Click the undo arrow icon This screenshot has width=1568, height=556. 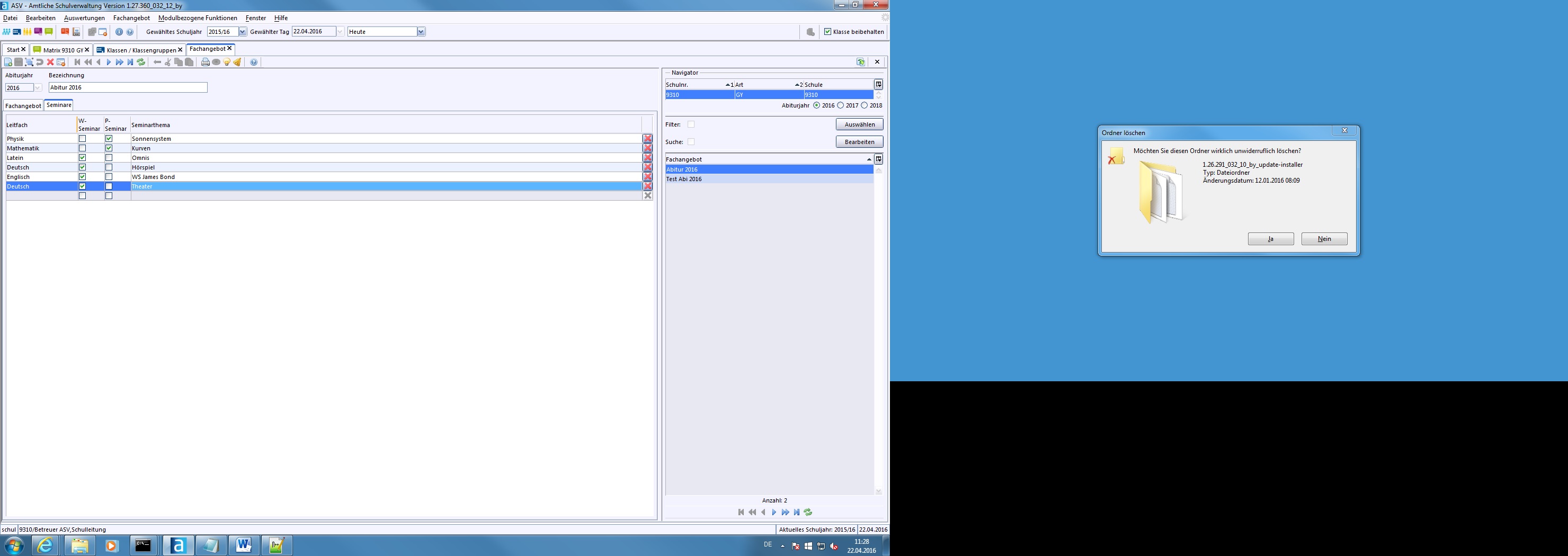(40, 62)
